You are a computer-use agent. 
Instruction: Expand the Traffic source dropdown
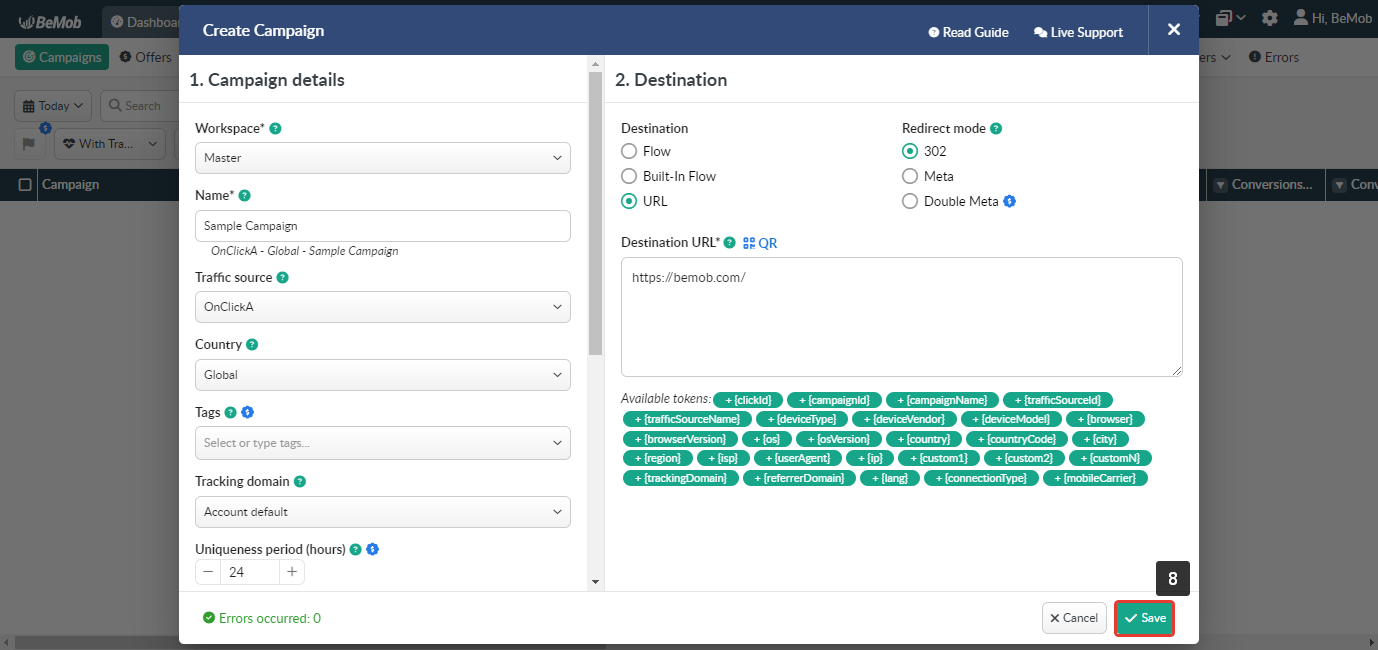coord(382,307)
